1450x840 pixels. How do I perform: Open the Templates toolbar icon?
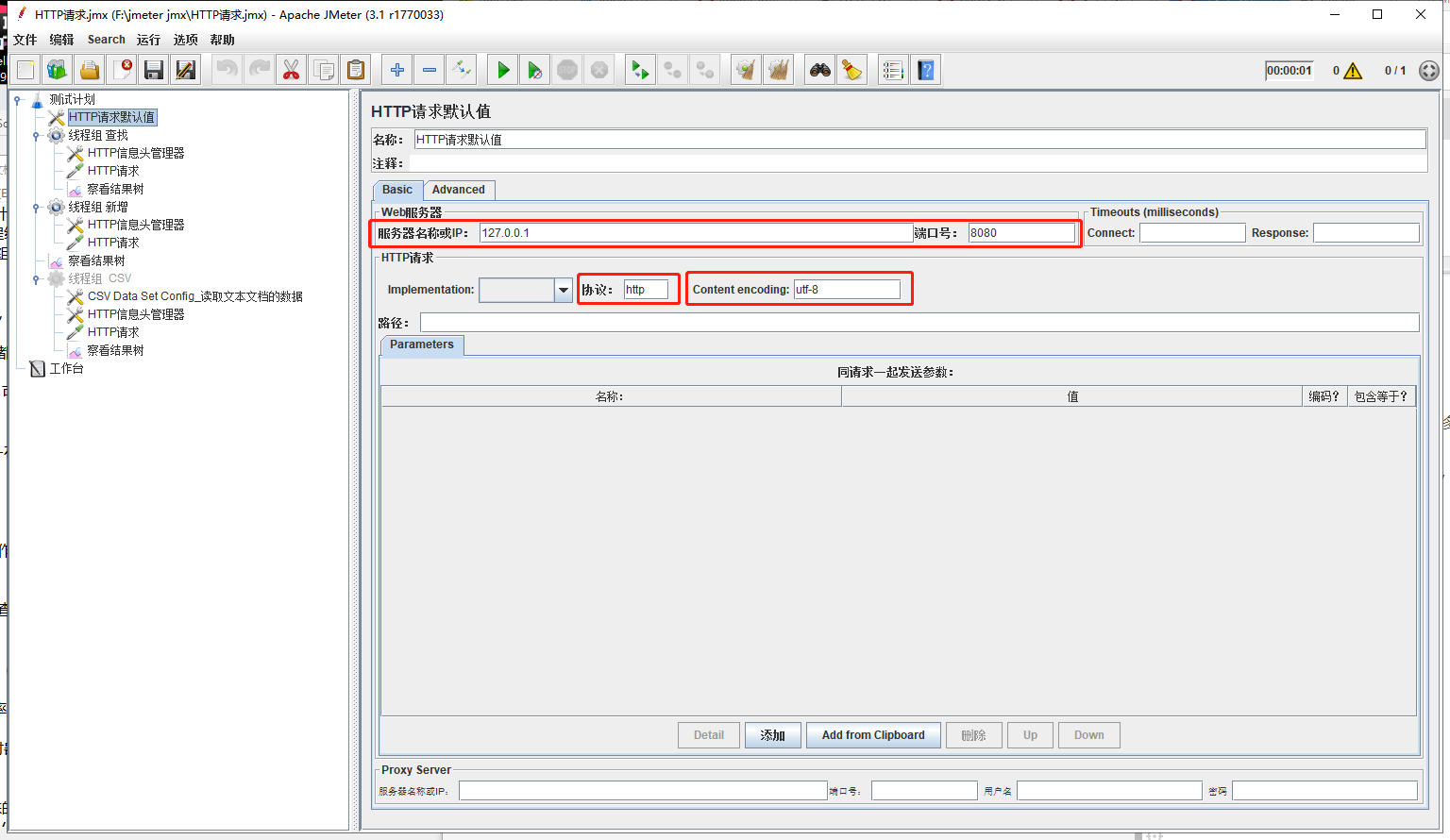pos(58,70)
